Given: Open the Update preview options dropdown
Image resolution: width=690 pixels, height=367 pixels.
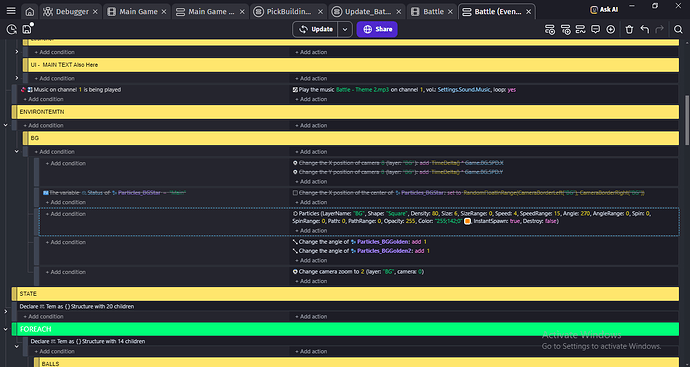Looking at the screenshot, I should pyautogui.click(x=345, y=29).
